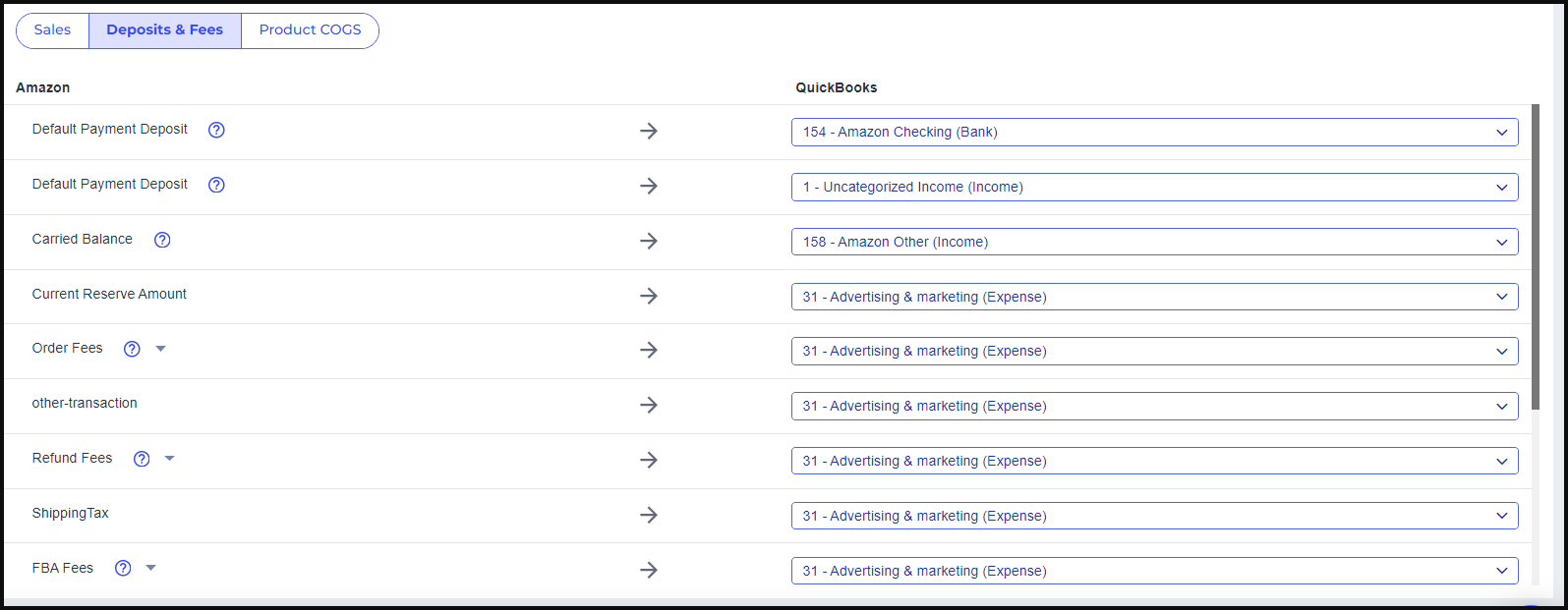The width and height of the screenshot is (1568, 610).
Task: Click the arrow icon in the other-transaction row
Action: click(648, 405)
